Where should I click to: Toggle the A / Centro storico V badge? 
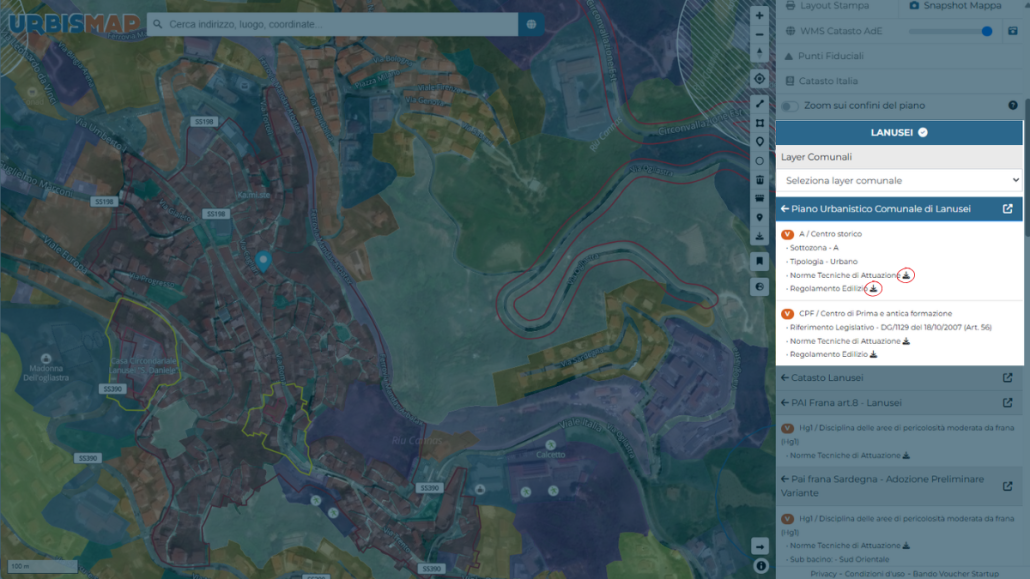787,234
